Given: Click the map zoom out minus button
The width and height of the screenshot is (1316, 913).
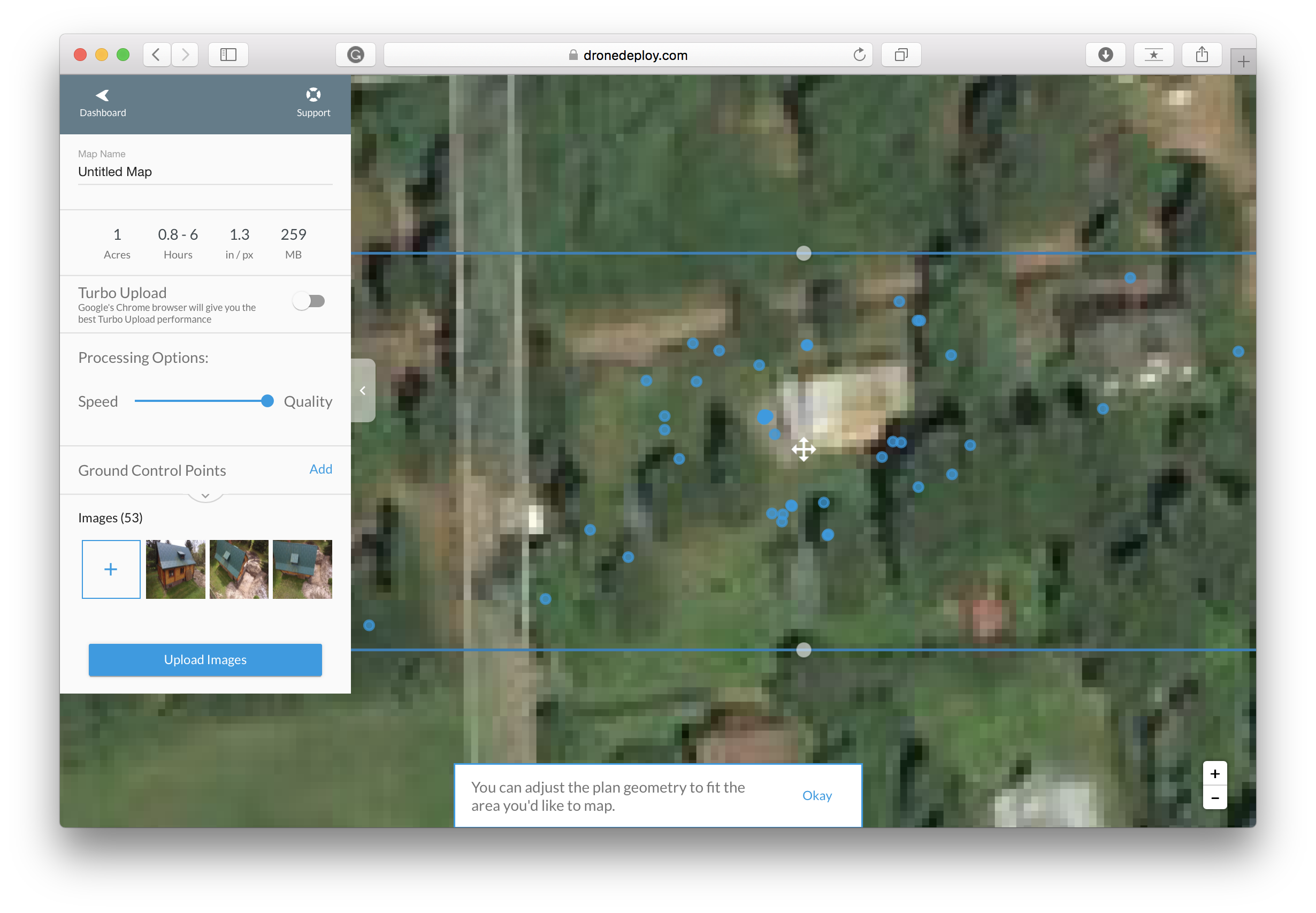Looking at the screenshot, I should [x=1215, y=797].
